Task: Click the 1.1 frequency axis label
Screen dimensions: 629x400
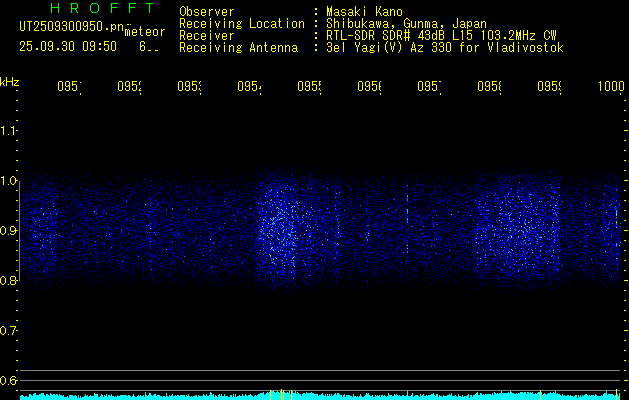Action: click(8, 130)
